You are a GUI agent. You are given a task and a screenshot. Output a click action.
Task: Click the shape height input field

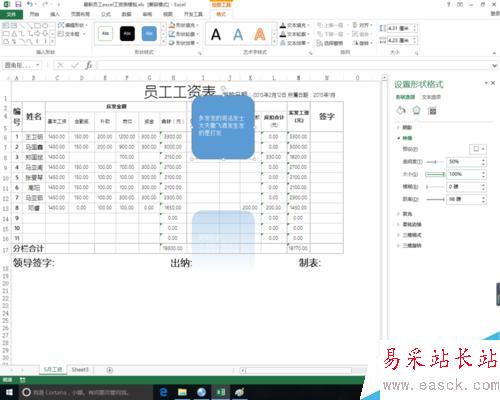pos(400,29)
